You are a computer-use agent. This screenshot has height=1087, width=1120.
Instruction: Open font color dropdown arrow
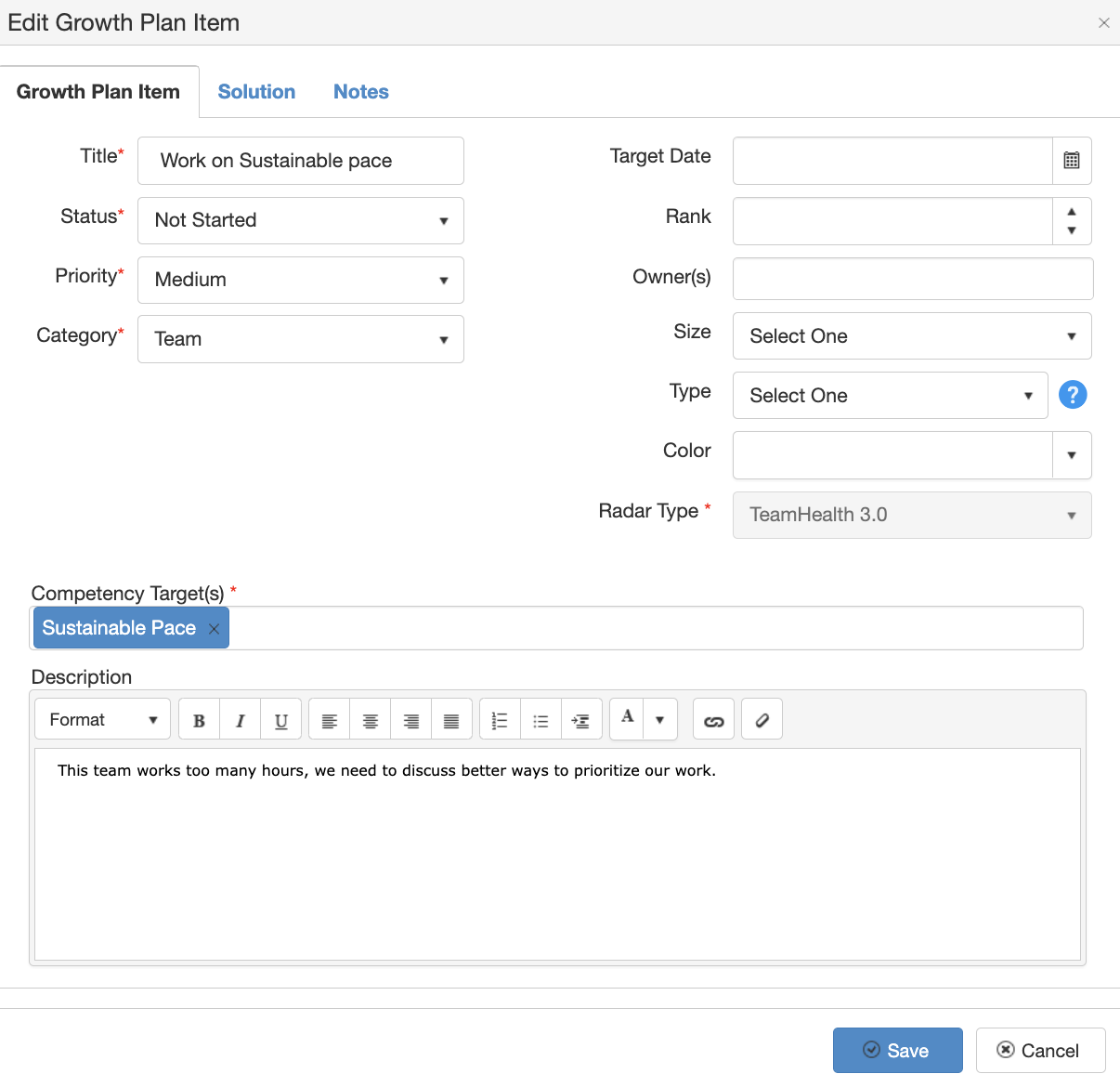660,720
